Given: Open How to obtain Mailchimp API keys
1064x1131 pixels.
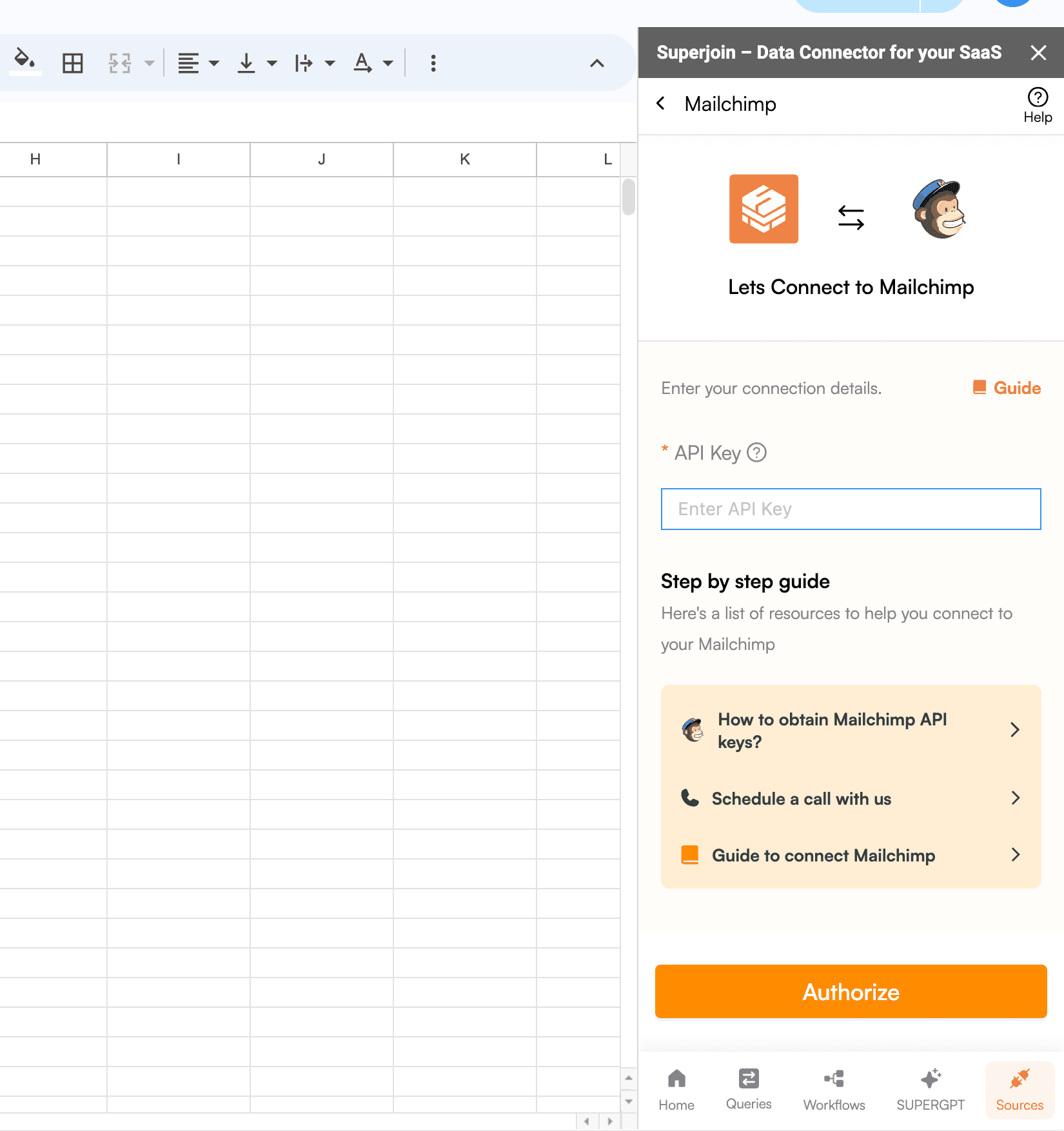Looking at the screenshot, I should point(851,731).
